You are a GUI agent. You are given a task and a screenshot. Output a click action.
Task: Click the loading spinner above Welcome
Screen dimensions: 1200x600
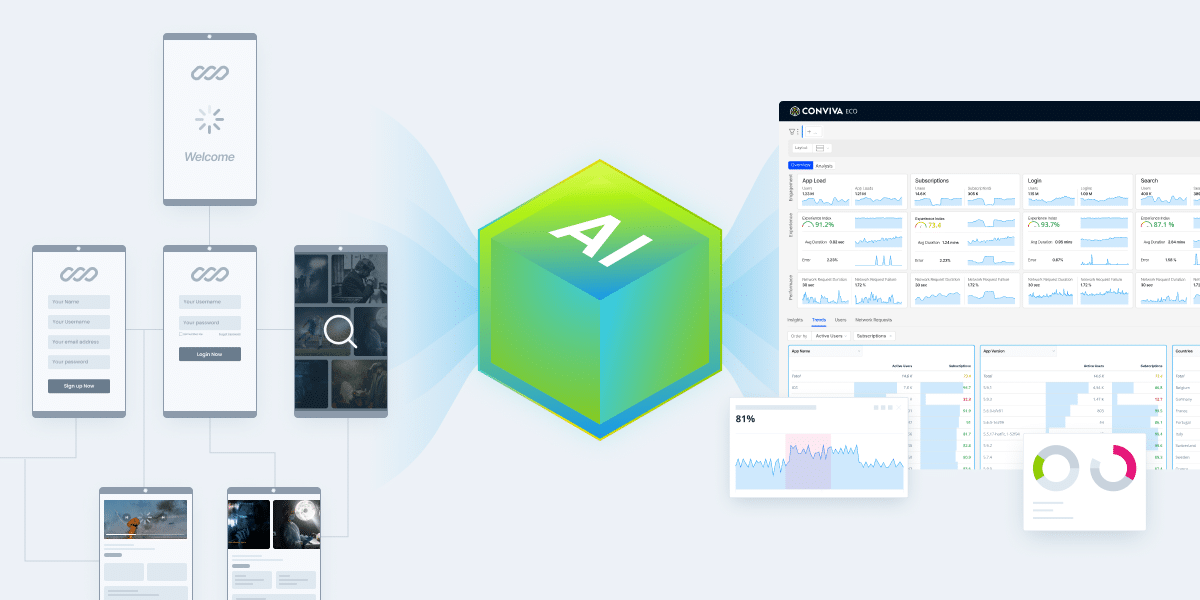point(209,121)
